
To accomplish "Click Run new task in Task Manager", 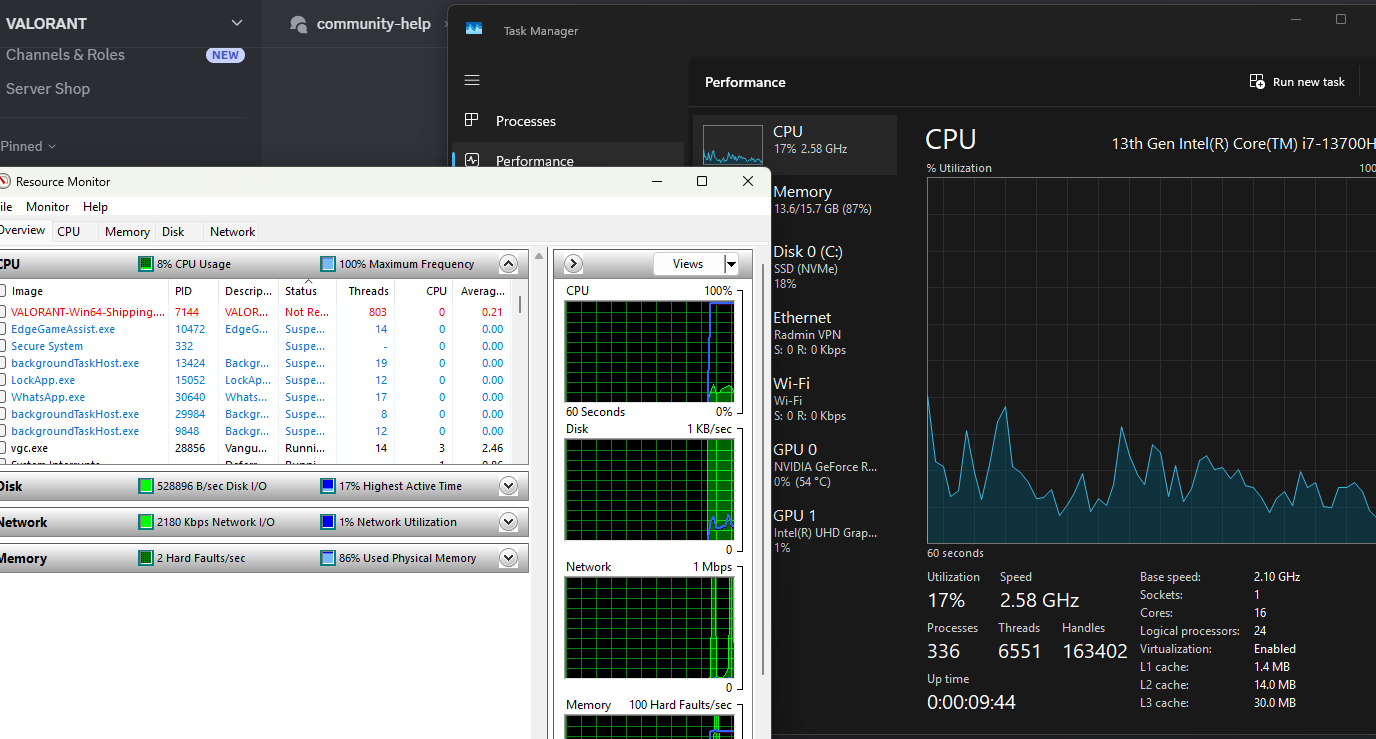I will tap(1297, 82).
